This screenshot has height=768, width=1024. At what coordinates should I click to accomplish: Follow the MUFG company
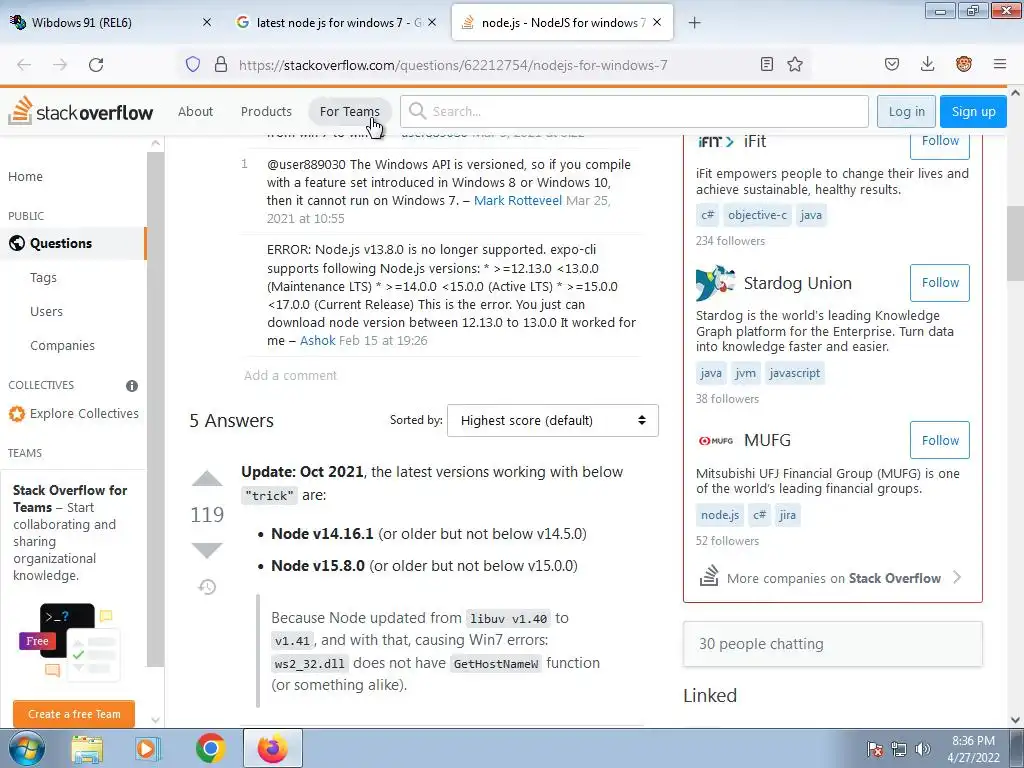click(940, 440)
